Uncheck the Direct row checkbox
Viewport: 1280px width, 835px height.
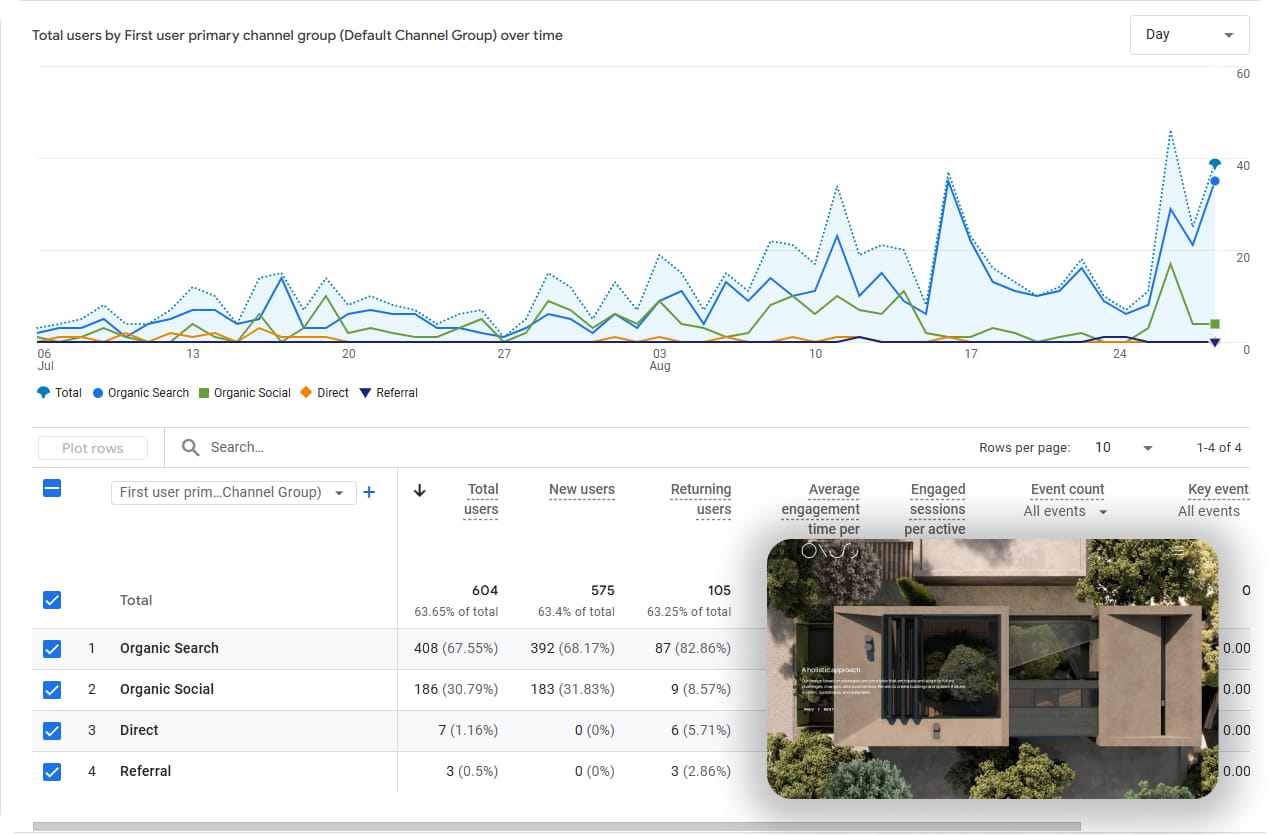[x=52, y=731]
